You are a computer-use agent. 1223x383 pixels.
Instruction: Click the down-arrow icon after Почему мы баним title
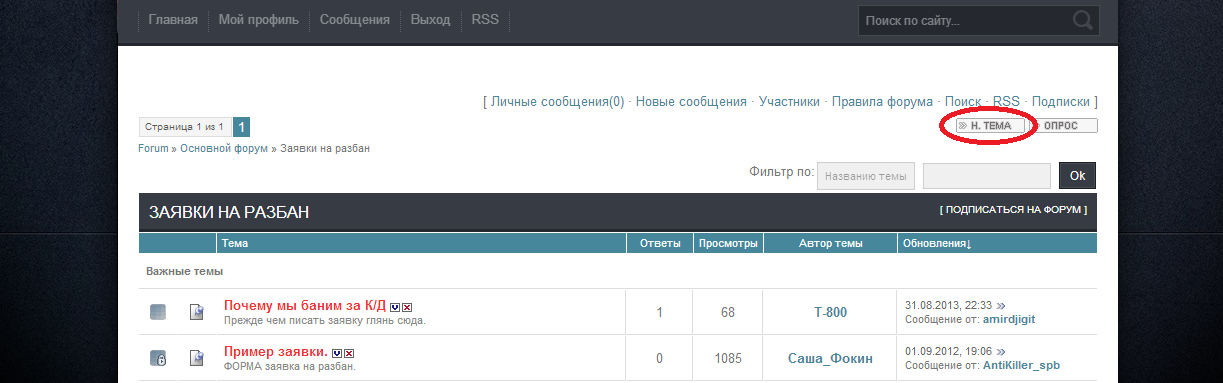[395, 307]
